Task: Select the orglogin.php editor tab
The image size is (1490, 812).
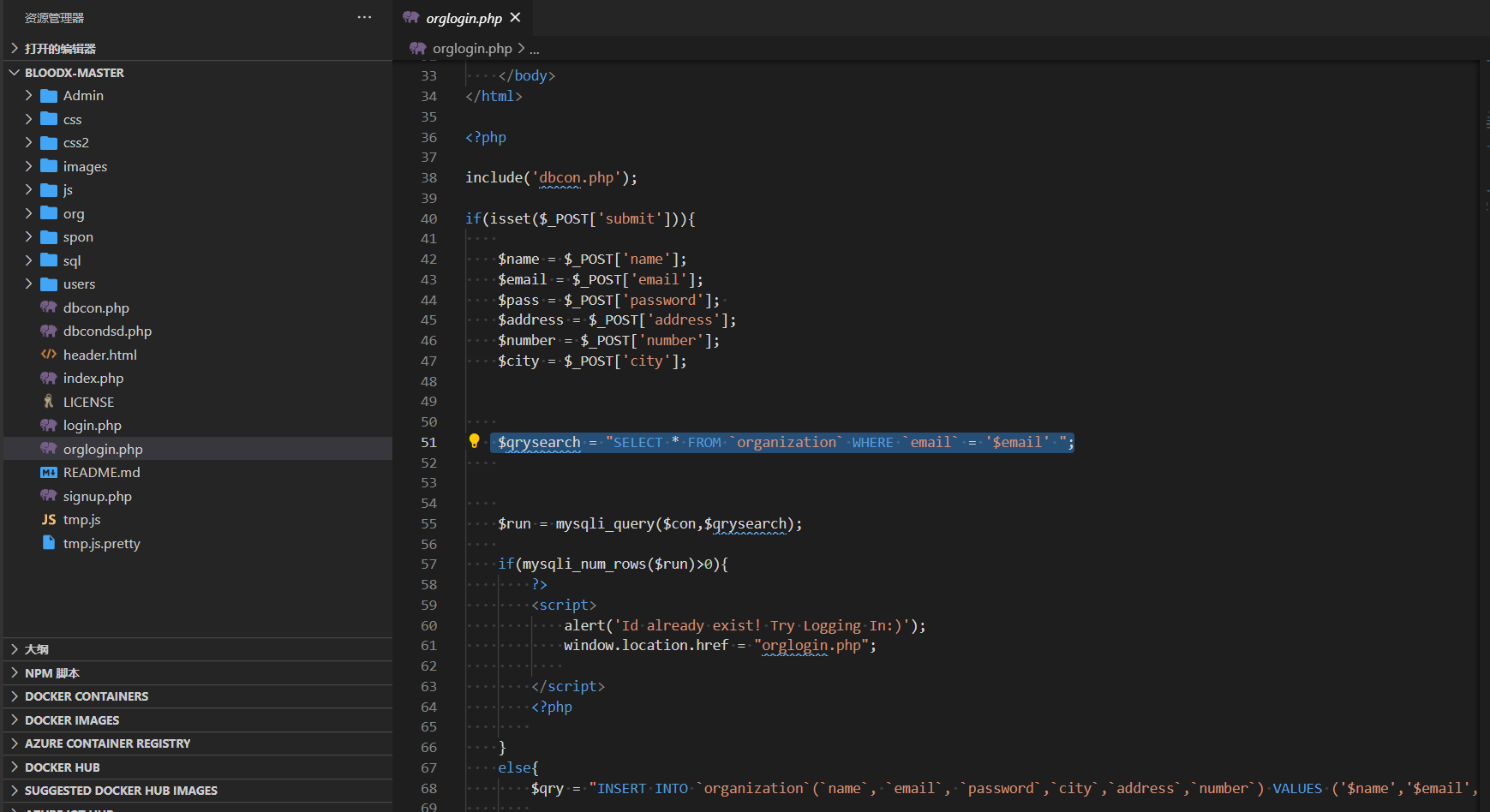Action: point(464,18)
